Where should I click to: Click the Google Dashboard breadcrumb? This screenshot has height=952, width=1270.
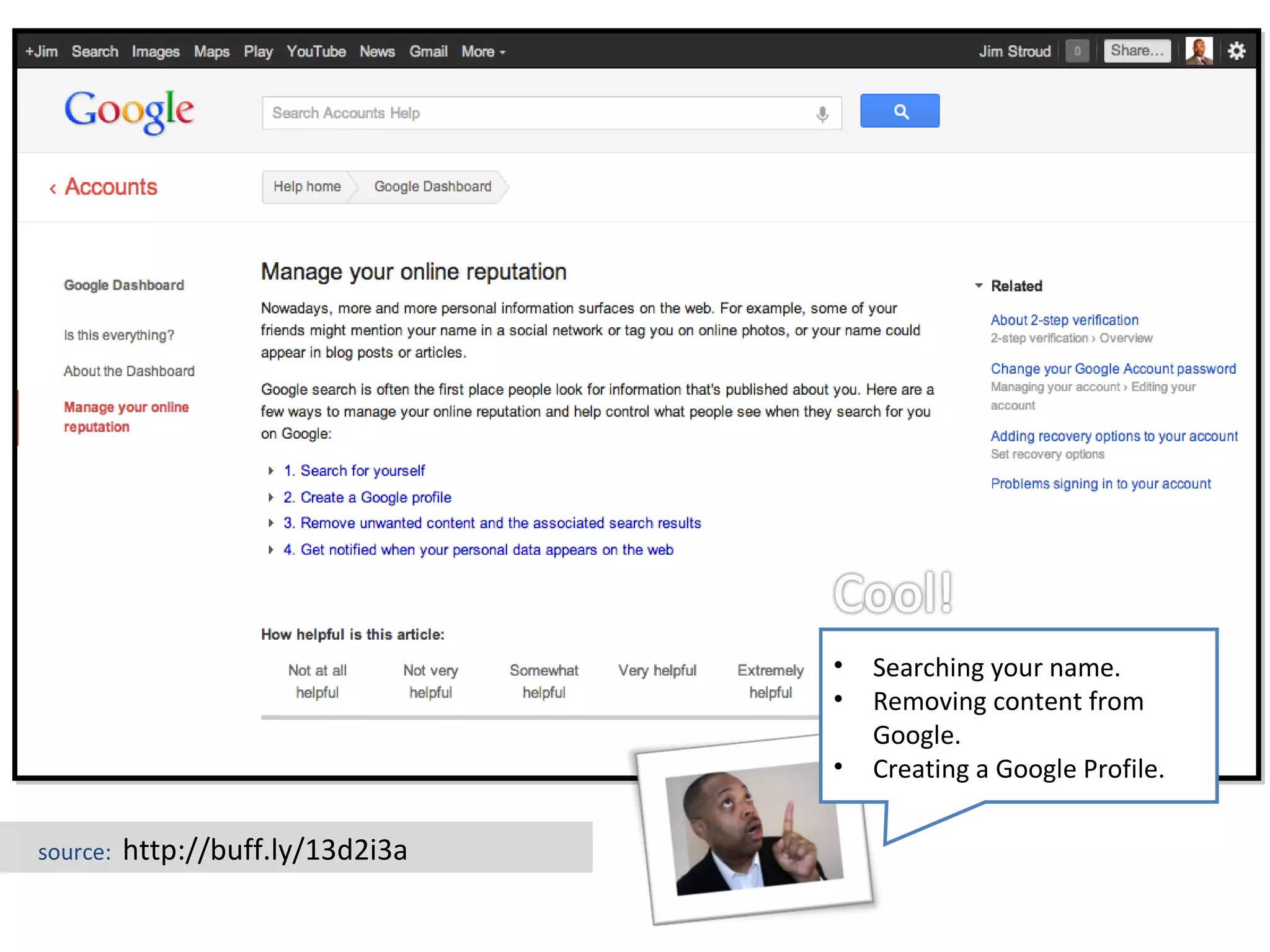click(433, 187)
